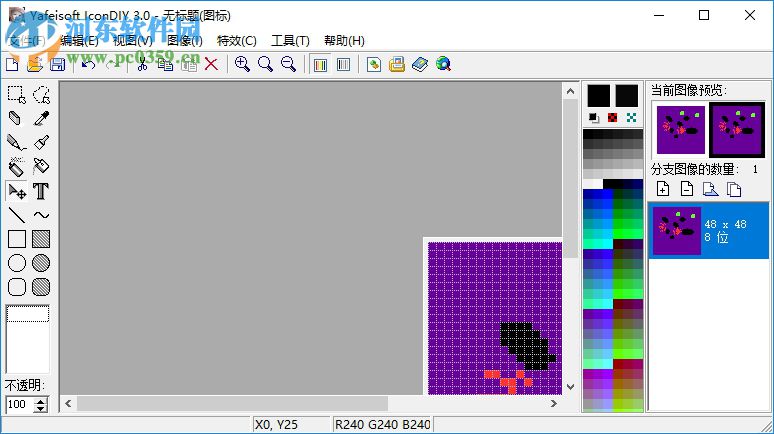The height and width of the screenshot is (434, 774).
Task: Open the 编辑(E) menu
Action: tap(79, 40)
